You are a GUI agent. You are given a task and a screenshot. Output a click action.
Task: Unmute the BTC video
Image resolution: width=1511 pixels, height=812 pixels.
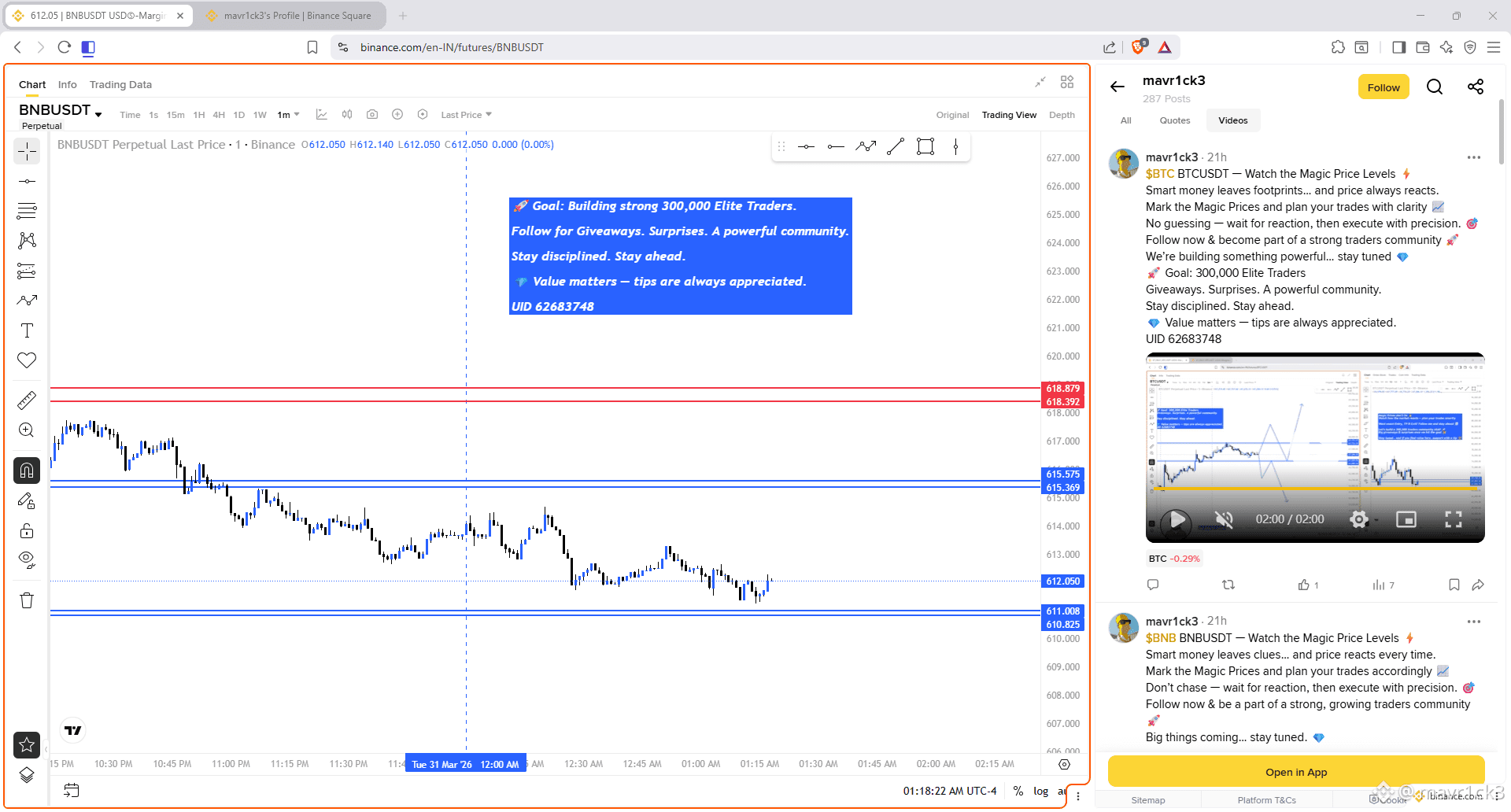1224,519
